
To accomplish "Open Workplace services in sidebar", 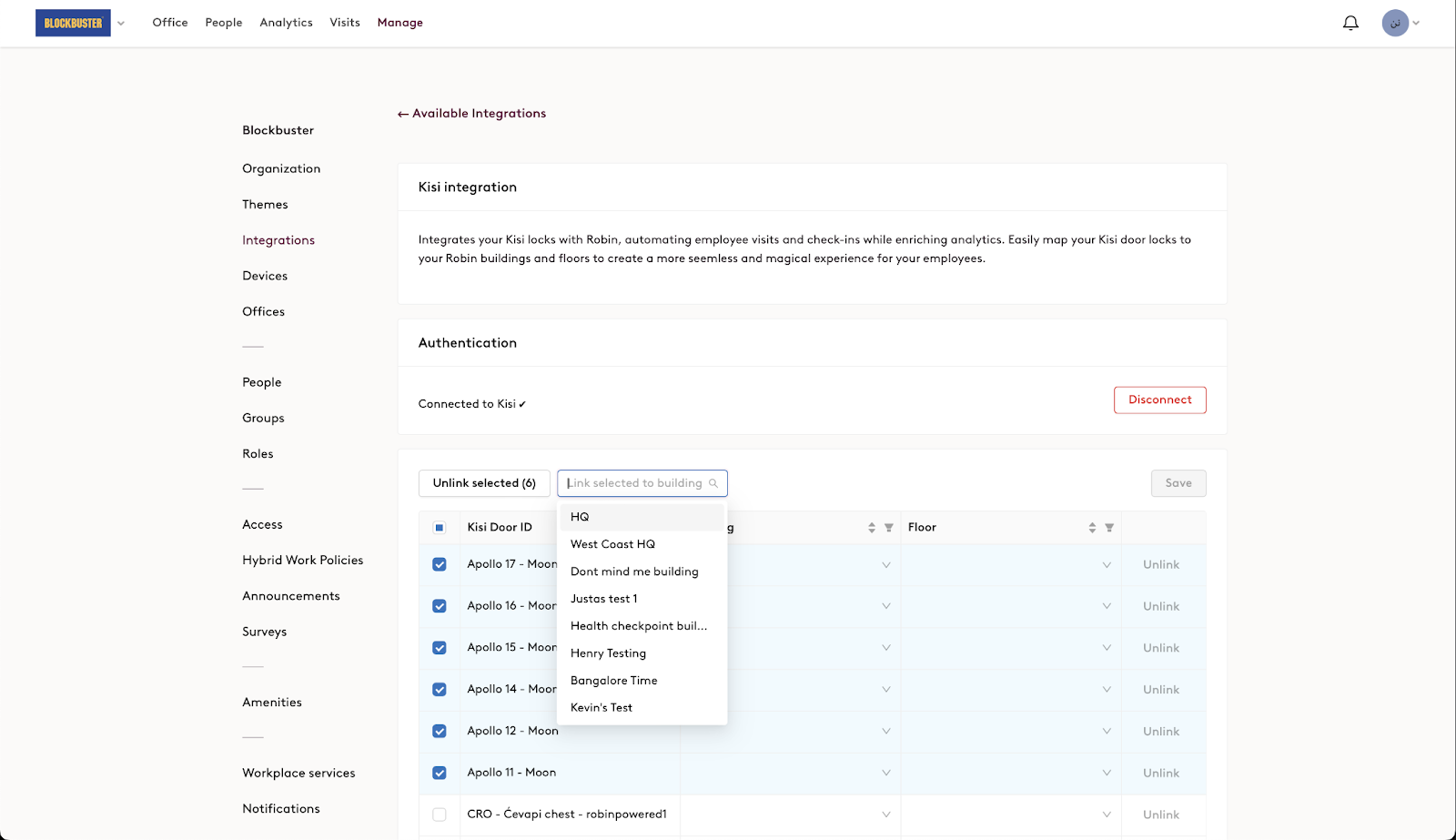I will tap(298, 774).
